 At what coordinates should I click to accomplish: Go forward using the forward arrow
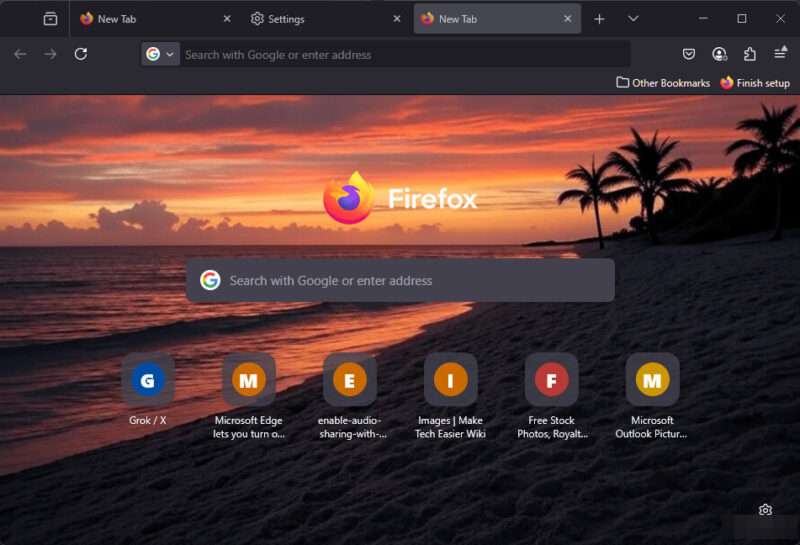pos(50,54)
